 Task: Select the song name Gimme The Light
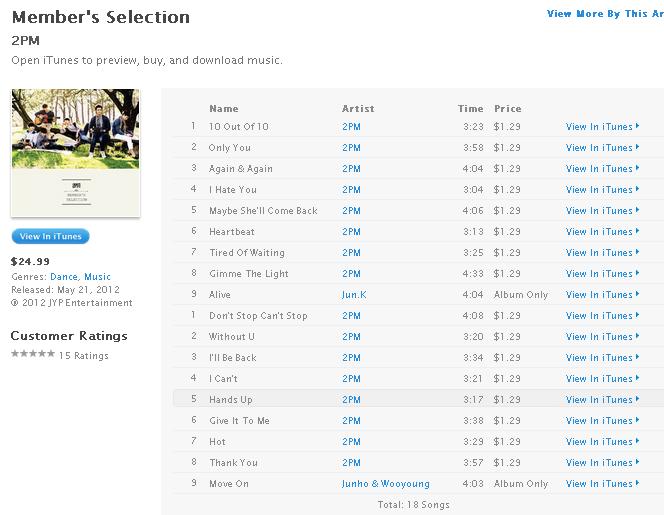click(249, 274)
